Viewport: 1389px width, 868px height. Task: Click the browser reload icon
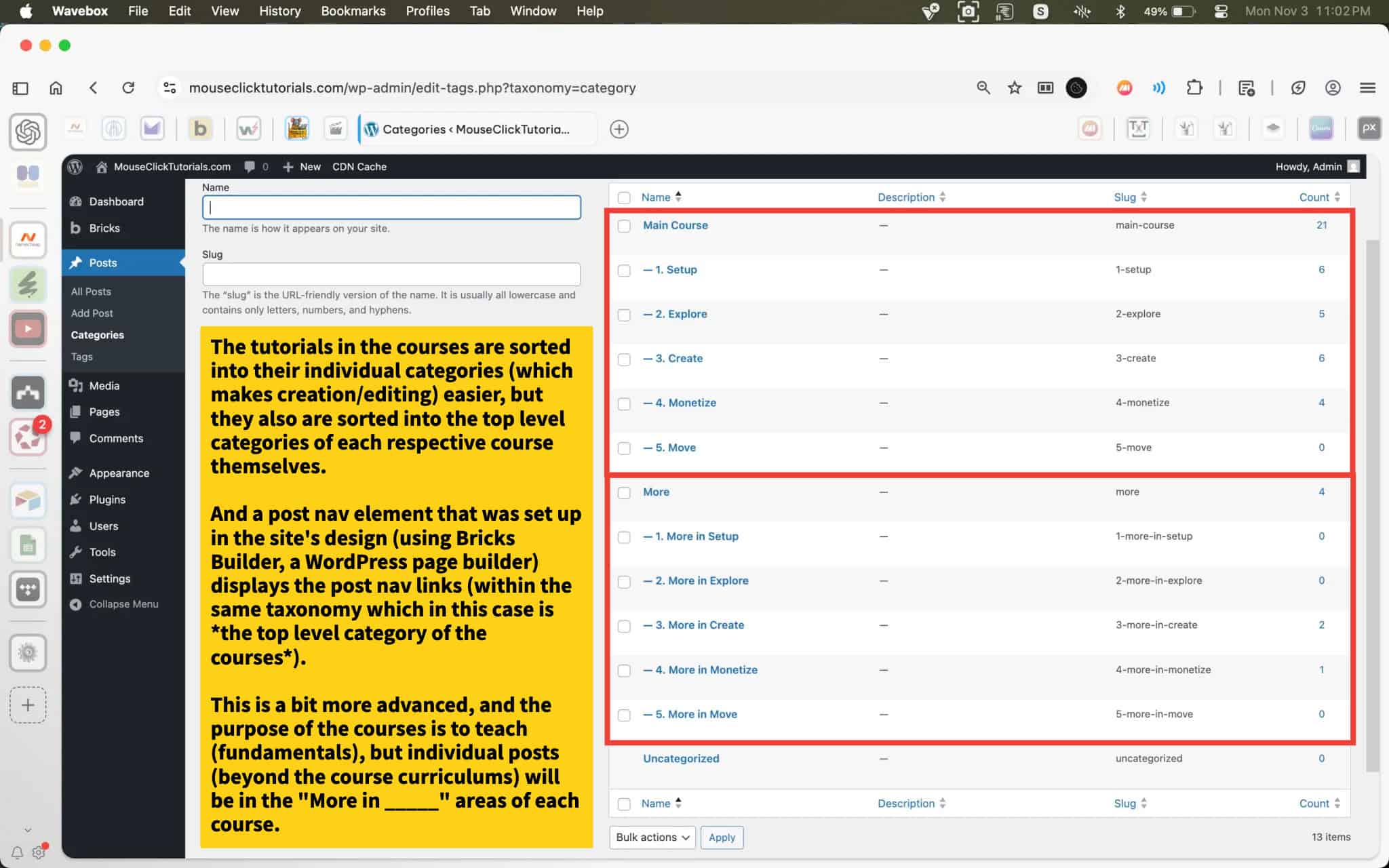pos(128,87)
